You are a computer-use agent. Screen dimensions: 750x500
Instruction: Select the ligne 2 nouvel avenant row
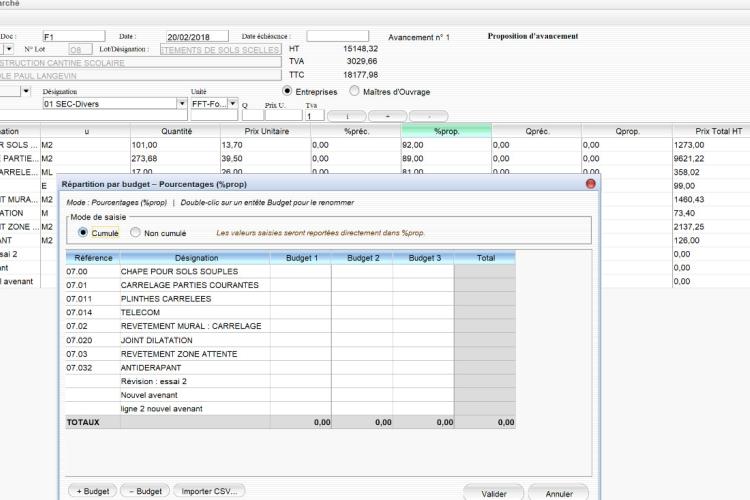[291, 409]
